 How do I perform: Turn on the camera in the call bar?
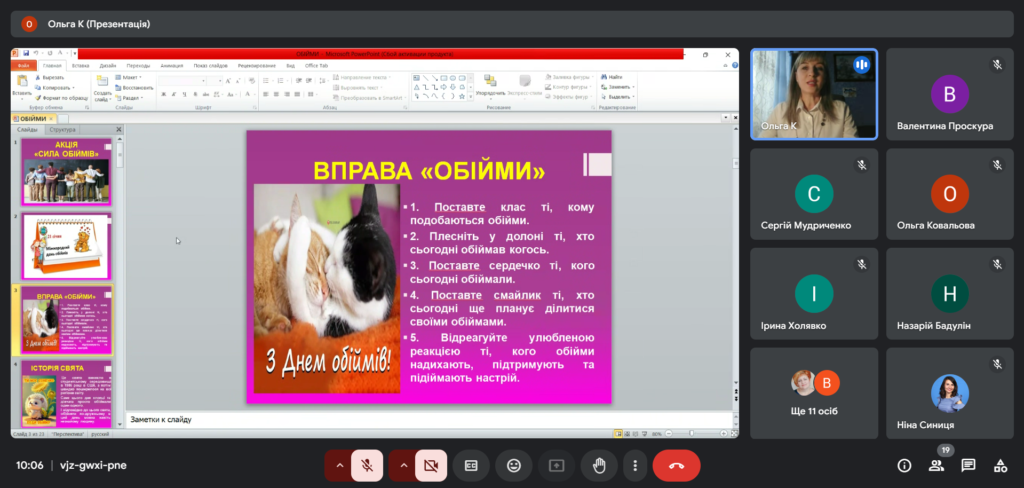pos(432,465)
